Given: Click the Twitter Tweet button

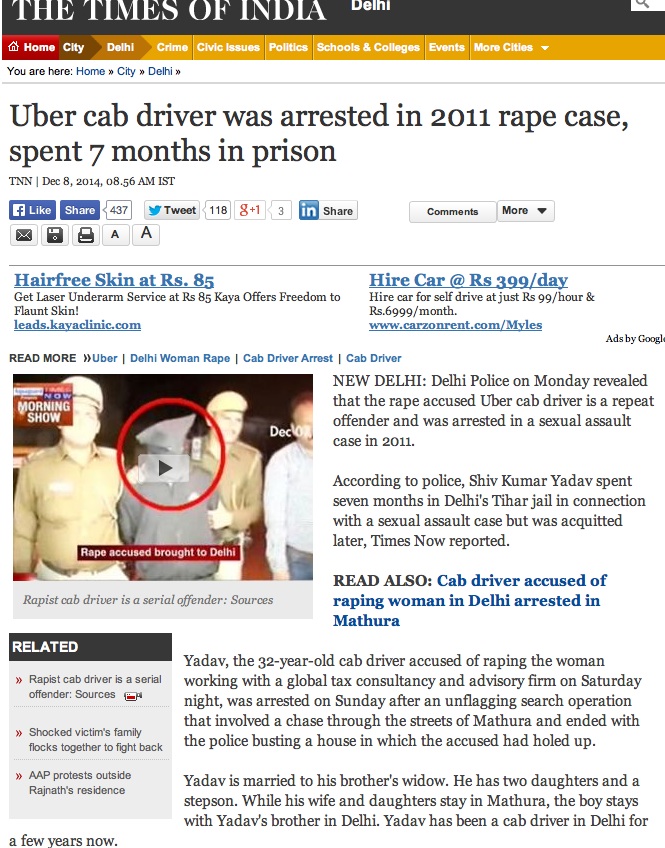Looking at the screenshot, I should click(x=172, y=210).
